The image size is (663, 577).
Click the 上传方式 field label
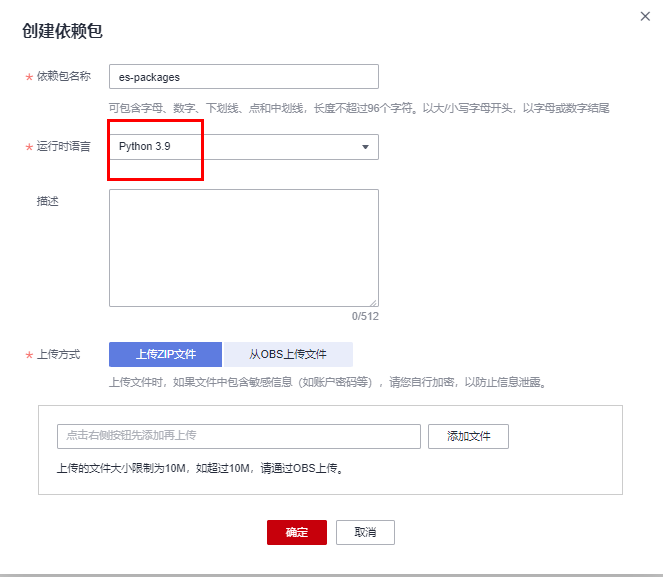58,354
